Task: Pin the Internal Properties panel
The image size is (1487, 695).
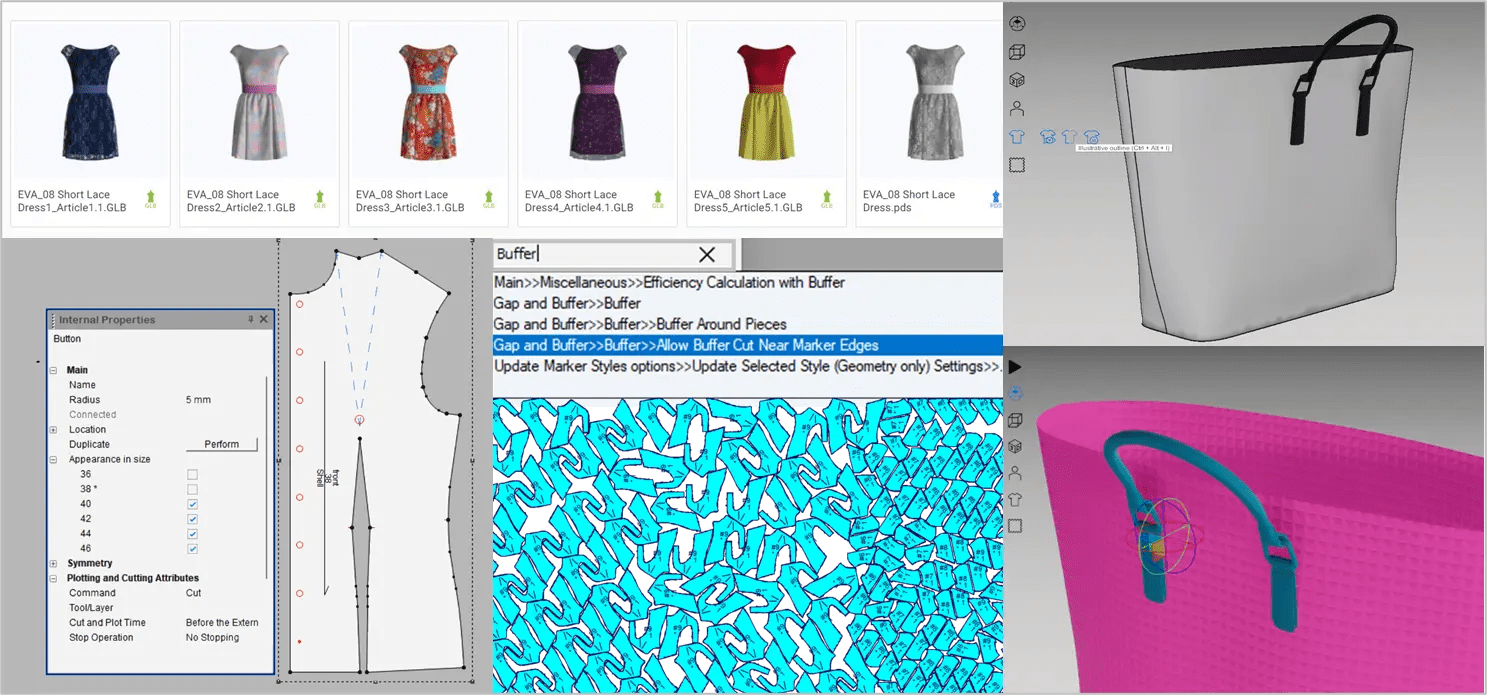Action: click(x=251, y=320)
